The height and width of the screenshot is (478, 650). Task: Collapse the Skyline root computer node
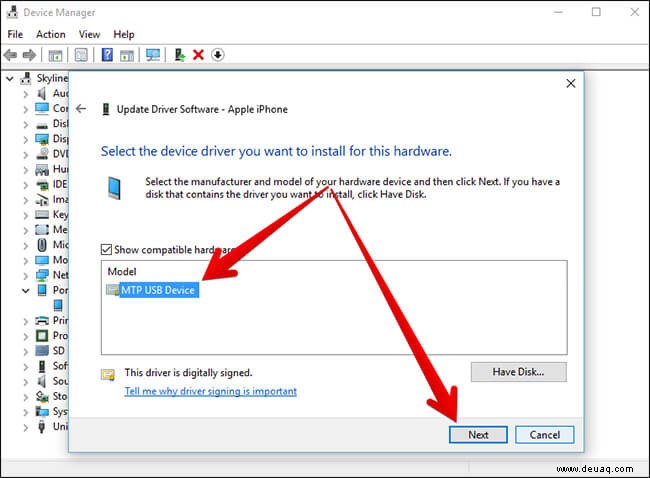[x=10, y=78]
